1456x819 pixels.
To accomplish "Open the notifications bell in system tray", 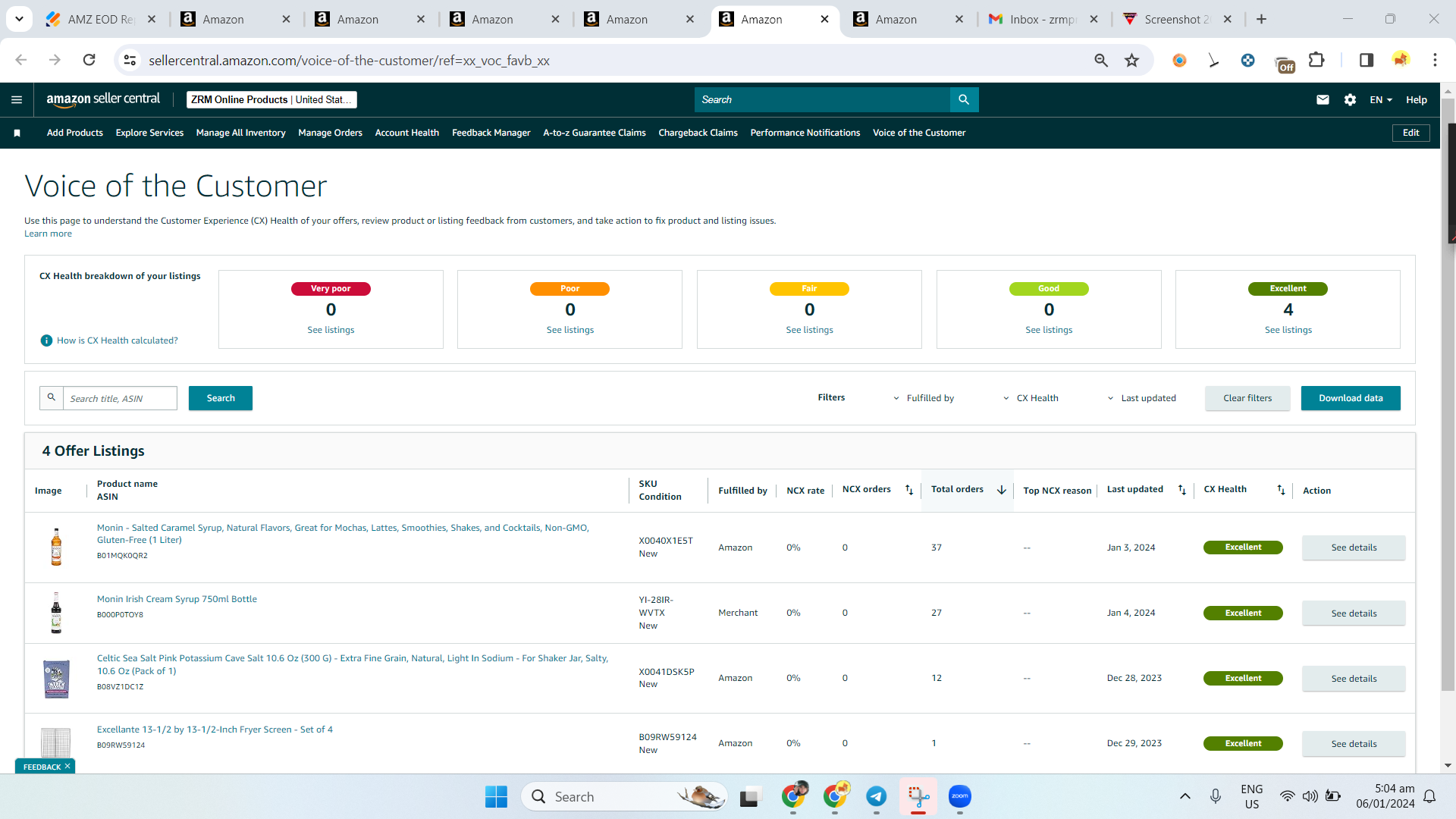I will click(x=1429, y=796).
